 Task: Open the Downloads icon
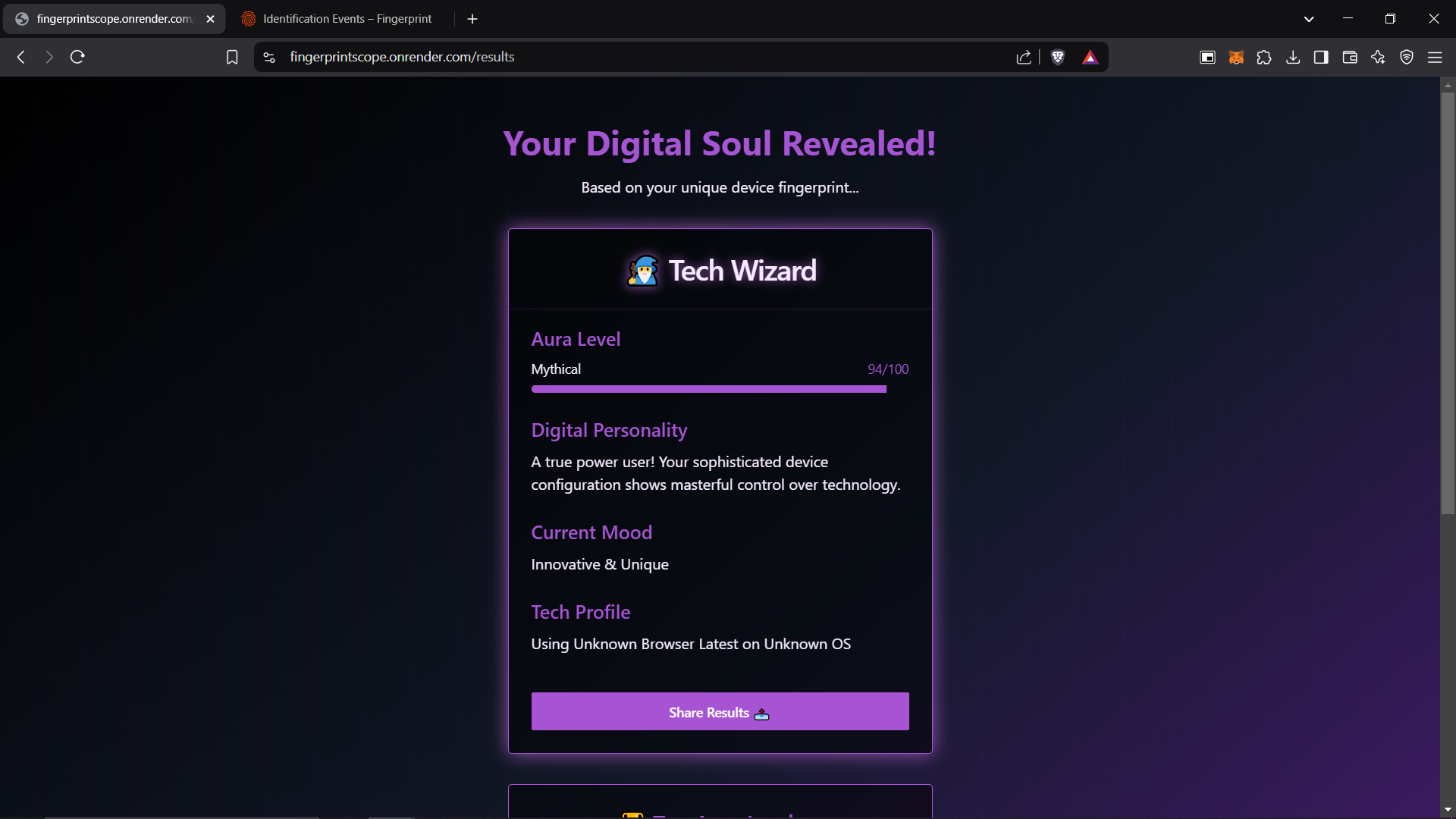[x=1293, y=57]
